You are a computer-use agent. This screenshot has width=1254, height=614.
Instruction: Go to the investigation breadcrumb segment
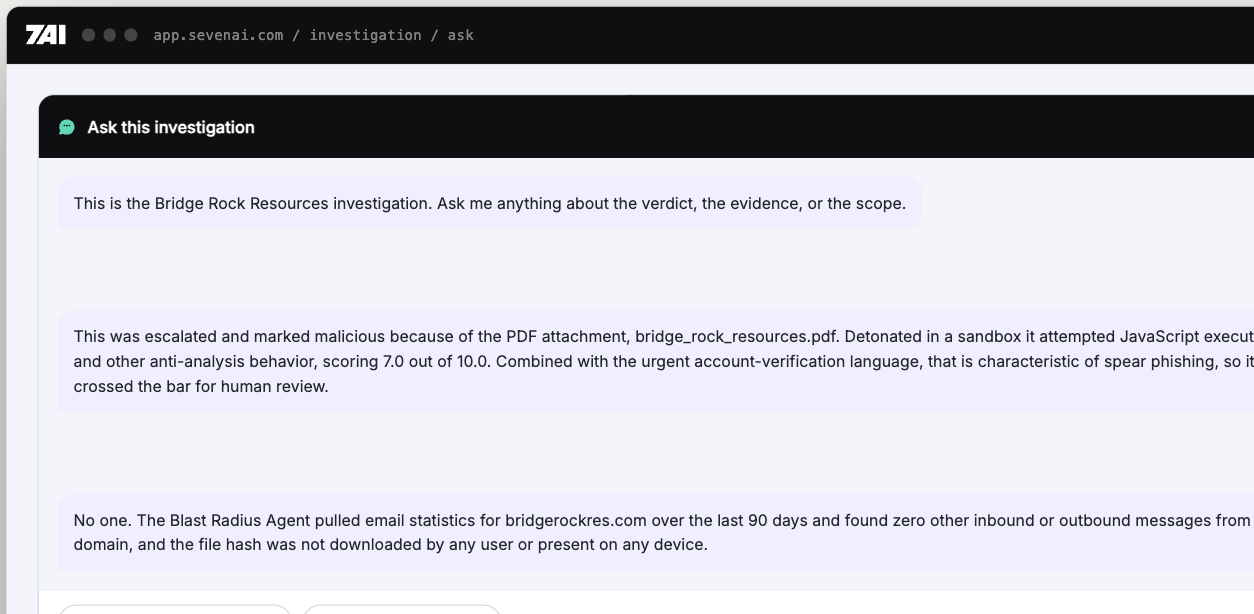(365, 35)
